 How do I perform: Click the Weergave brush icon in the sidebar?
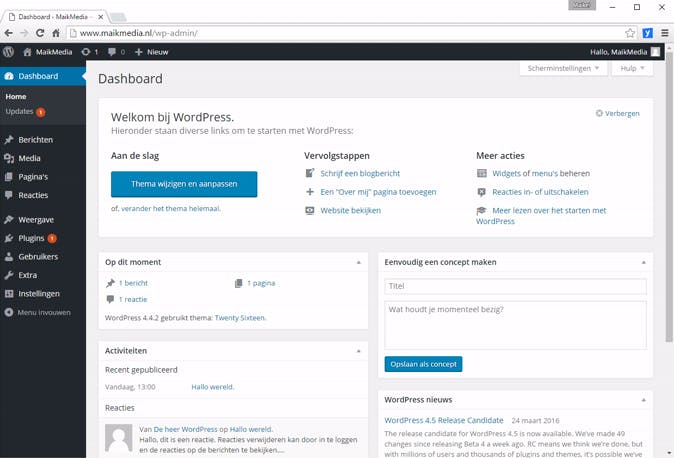[x=9, y=220]
